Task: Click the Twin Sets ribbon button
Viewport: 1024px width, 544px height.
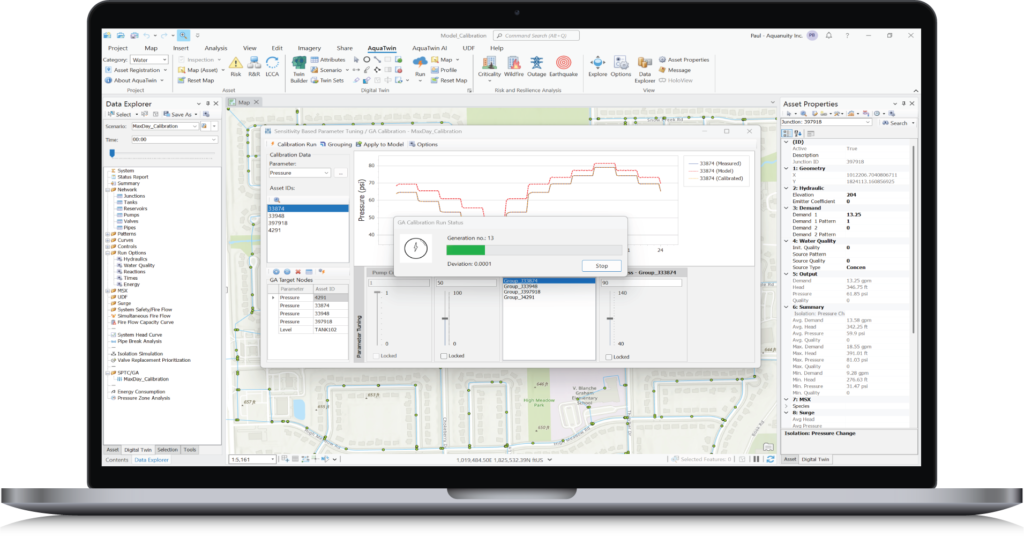Action: coord(327,80)
